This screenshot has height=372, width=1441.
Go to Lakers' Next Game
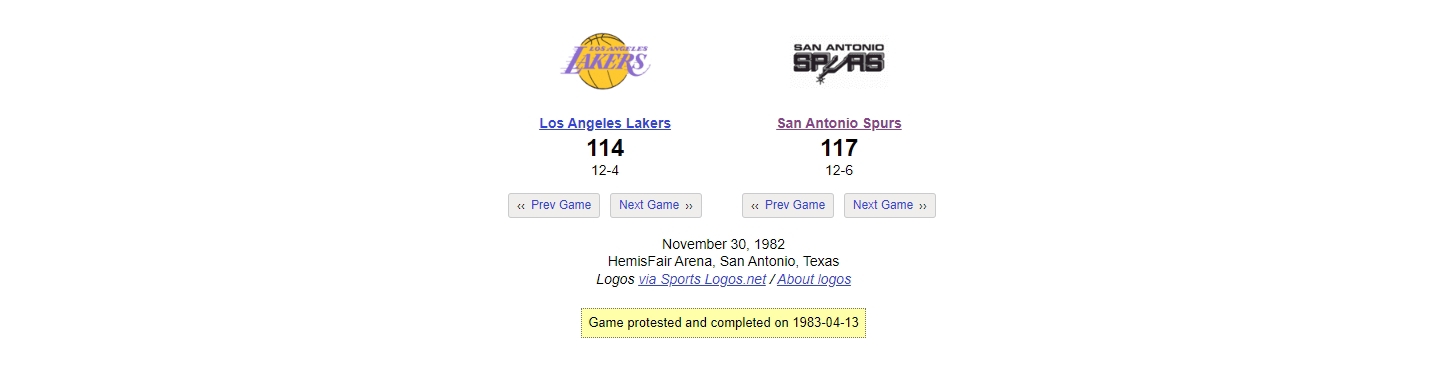(x=656, y=205)
